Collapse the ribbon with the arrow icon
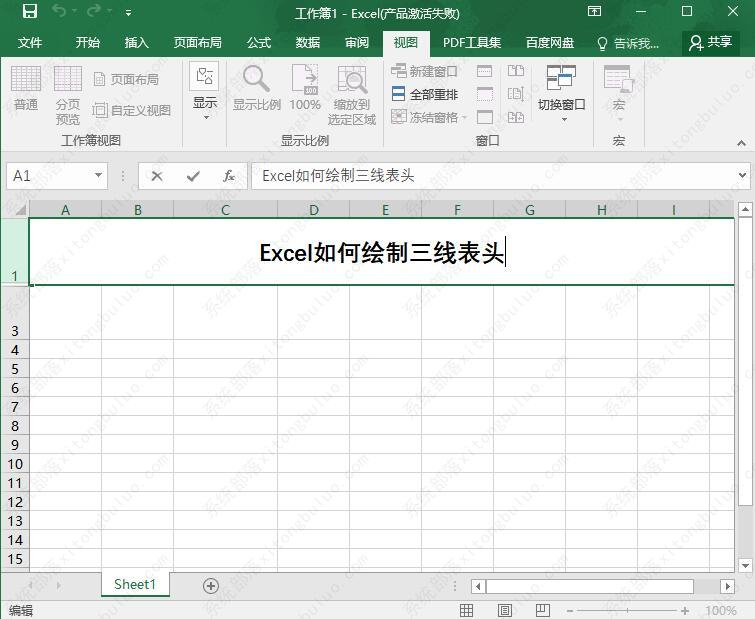The height and width of the screenshot is (619, 755). (x=741, y=144)
